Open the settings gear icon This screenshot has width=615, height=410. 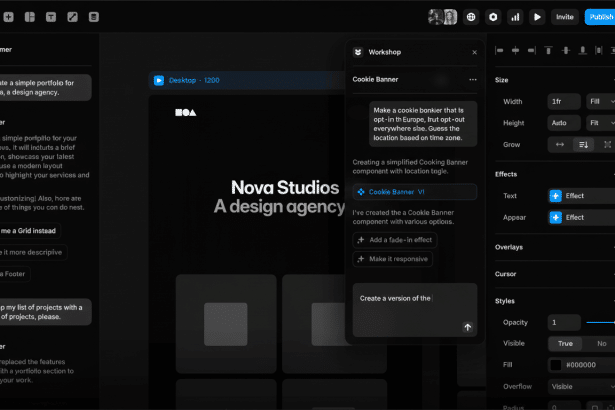[x=493, y=17]
